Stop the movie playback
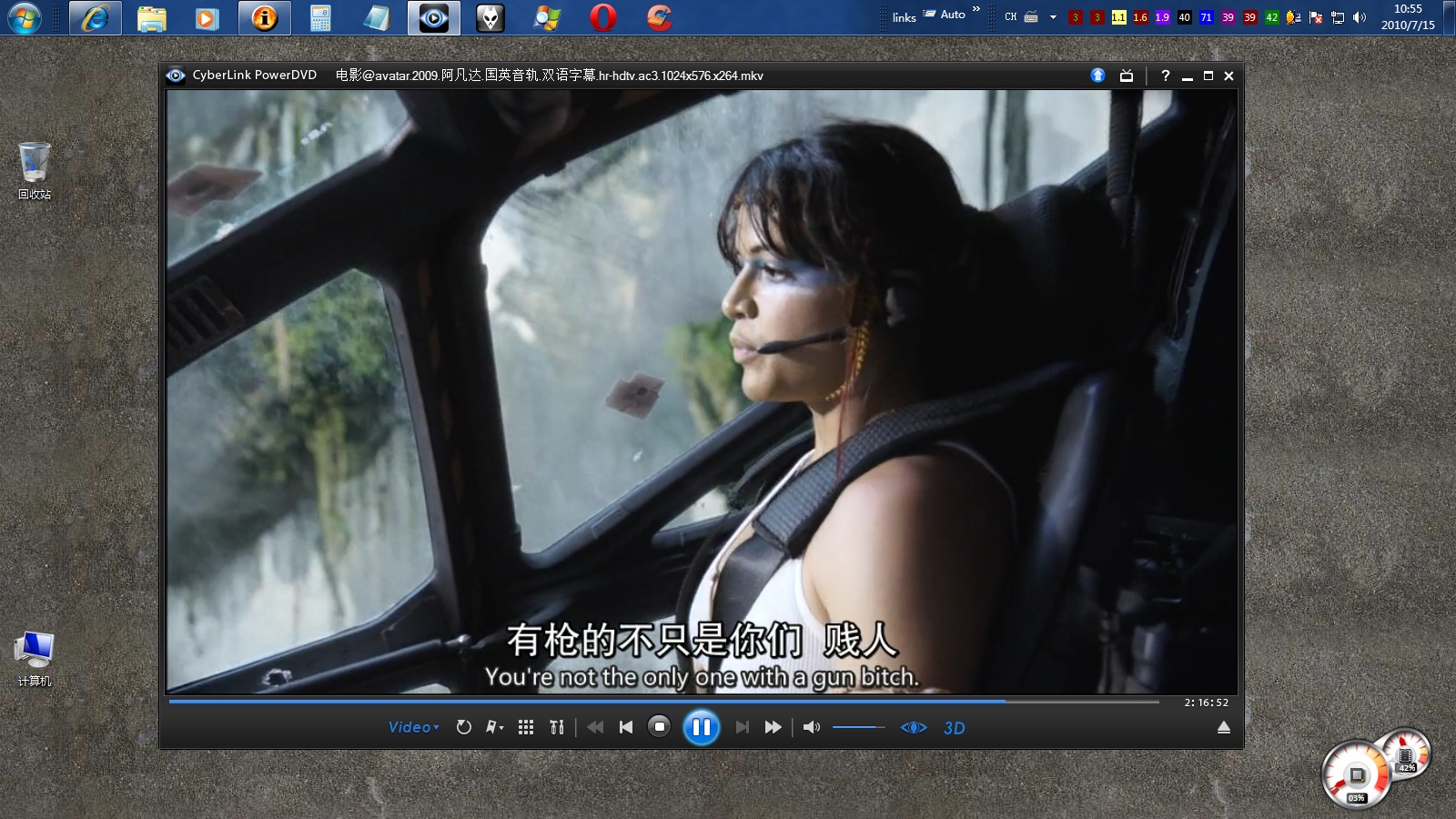Image resolution: width=1456 pixels, height=819 pixels. (659, 726)
